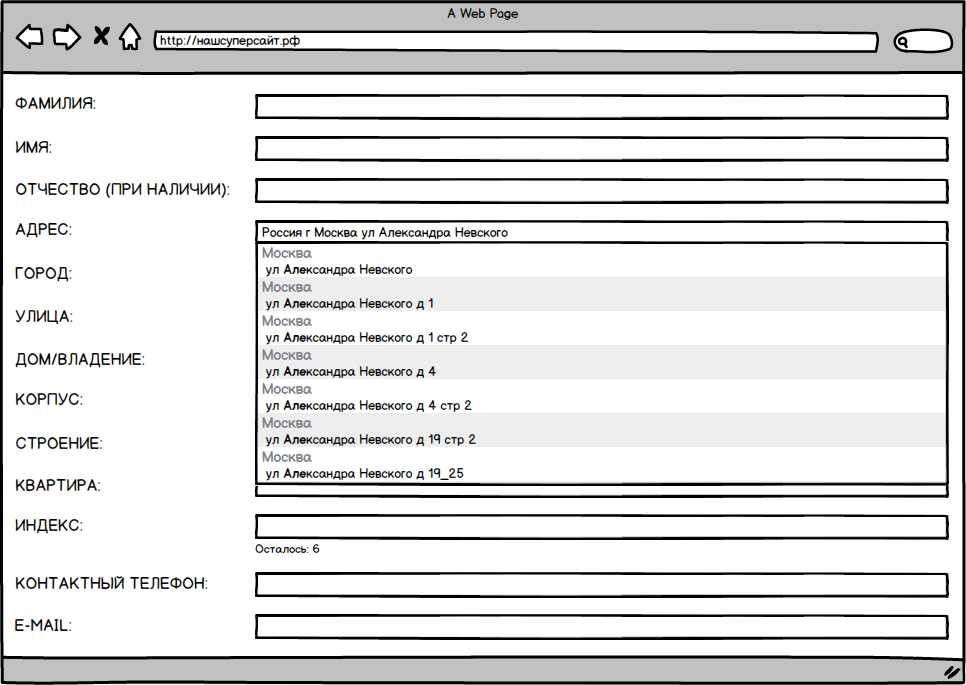Open the home page icon
Screen dimensions: 966x685
(130, 37)
